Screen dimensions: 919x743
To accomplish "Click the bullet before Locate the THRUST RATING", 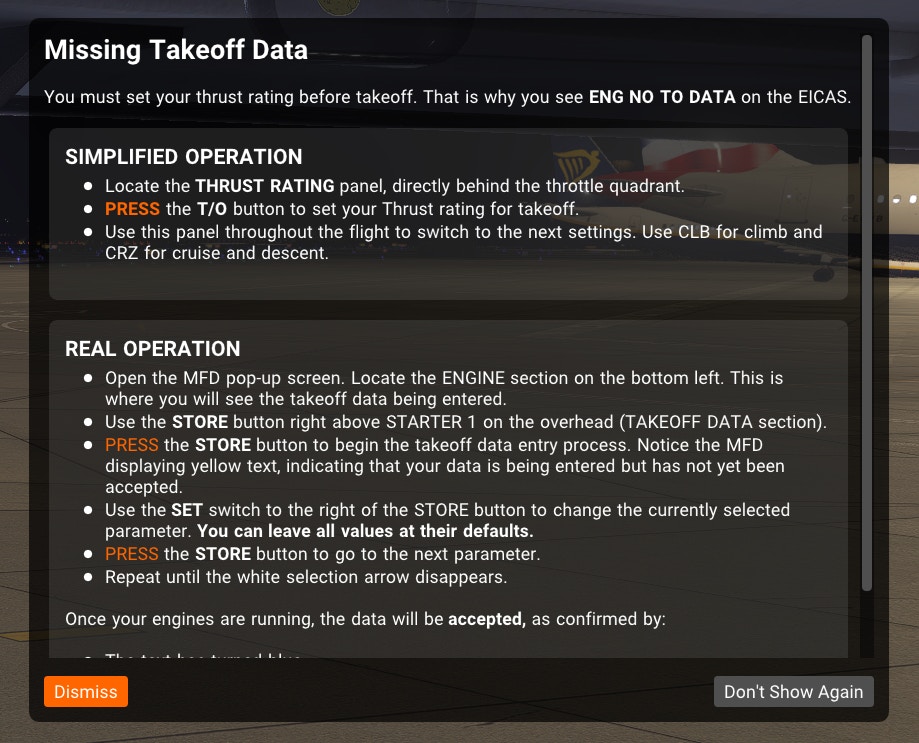I will click(x=89, y=186).
